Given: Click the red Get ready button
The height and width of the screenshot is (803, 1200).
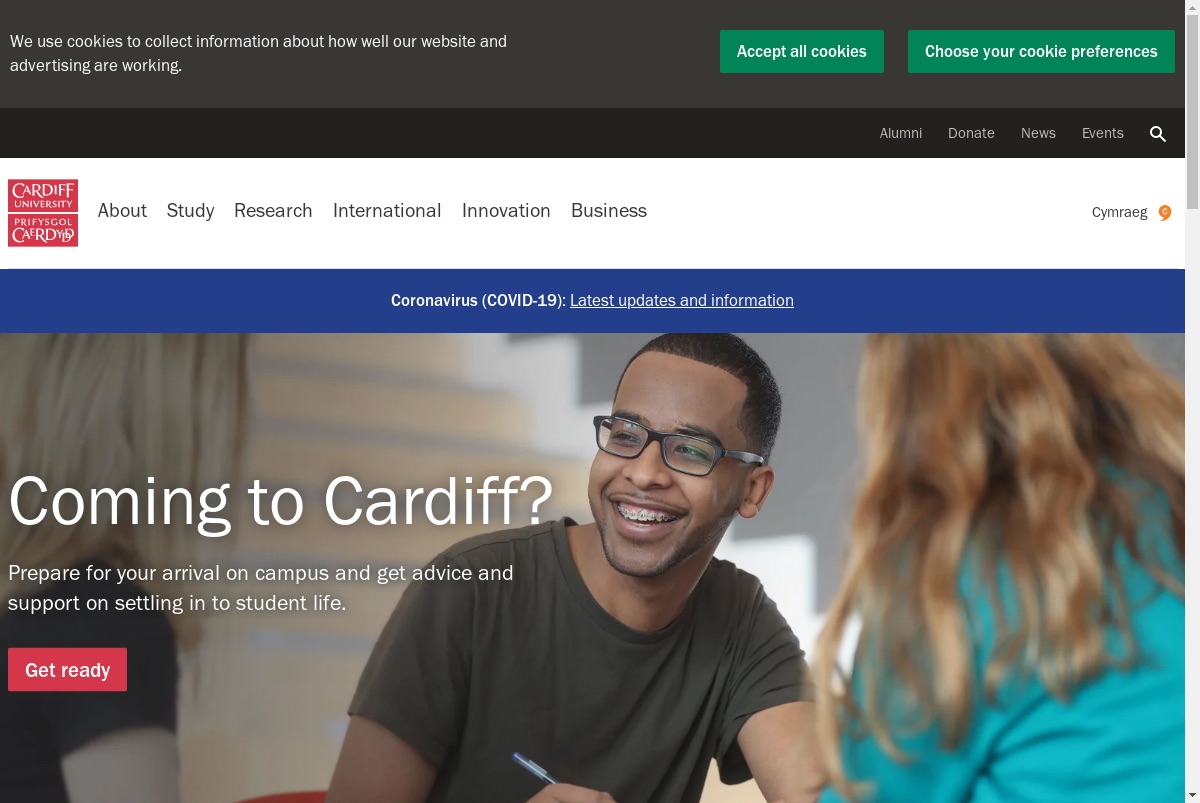Looking at the screenshot, I should pos(67,670).
